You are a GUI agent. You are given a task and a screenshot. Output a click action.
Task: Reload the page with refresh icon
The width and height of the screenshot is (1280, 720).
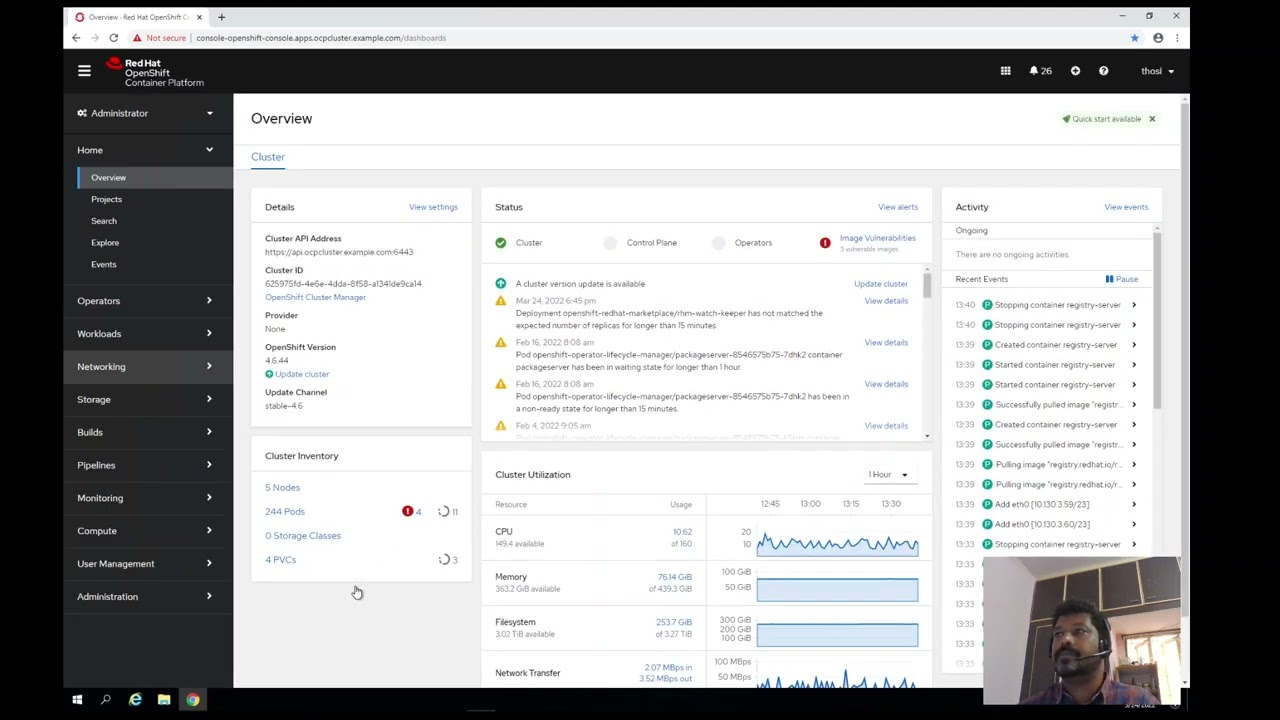pyautogui.click(x=113, y=38)
